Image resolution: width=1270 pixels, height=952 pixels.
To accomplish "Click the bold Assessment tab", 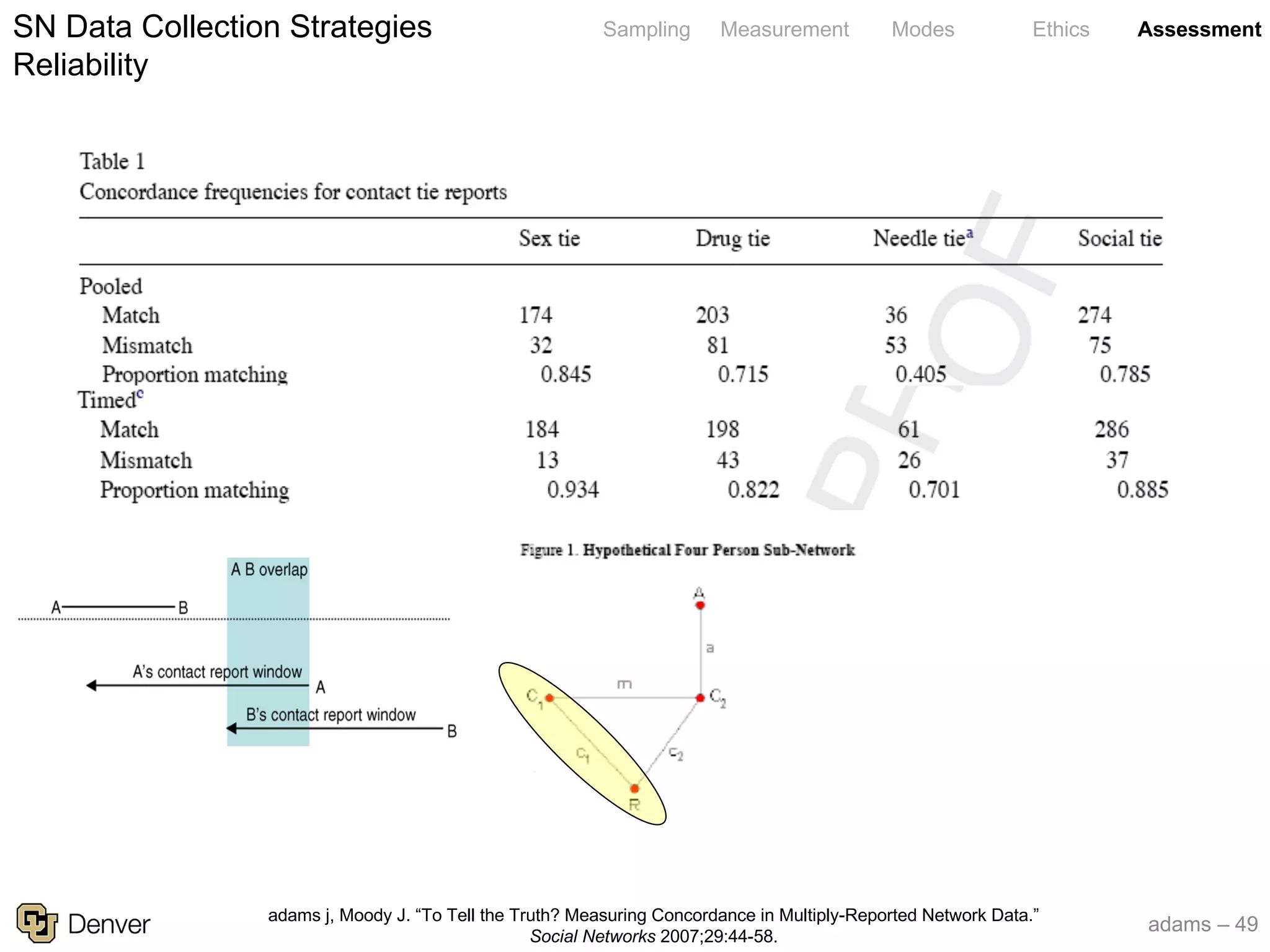I will 1199,29.
